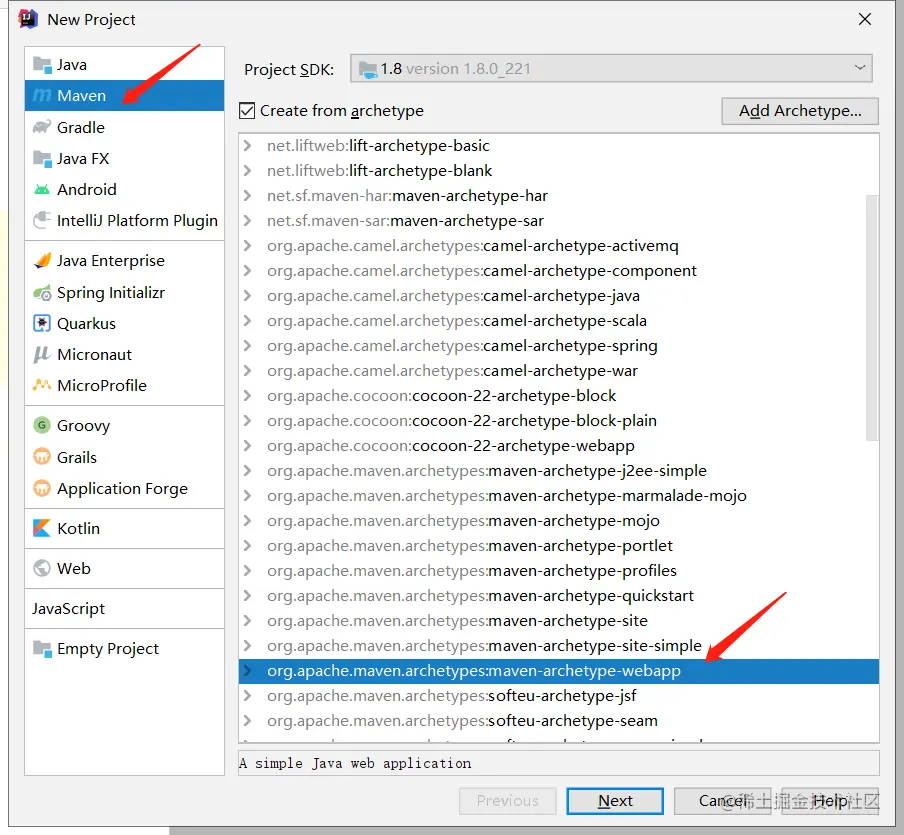Select maven-archetype-site row
904x835 pixels.
(558, 620)
